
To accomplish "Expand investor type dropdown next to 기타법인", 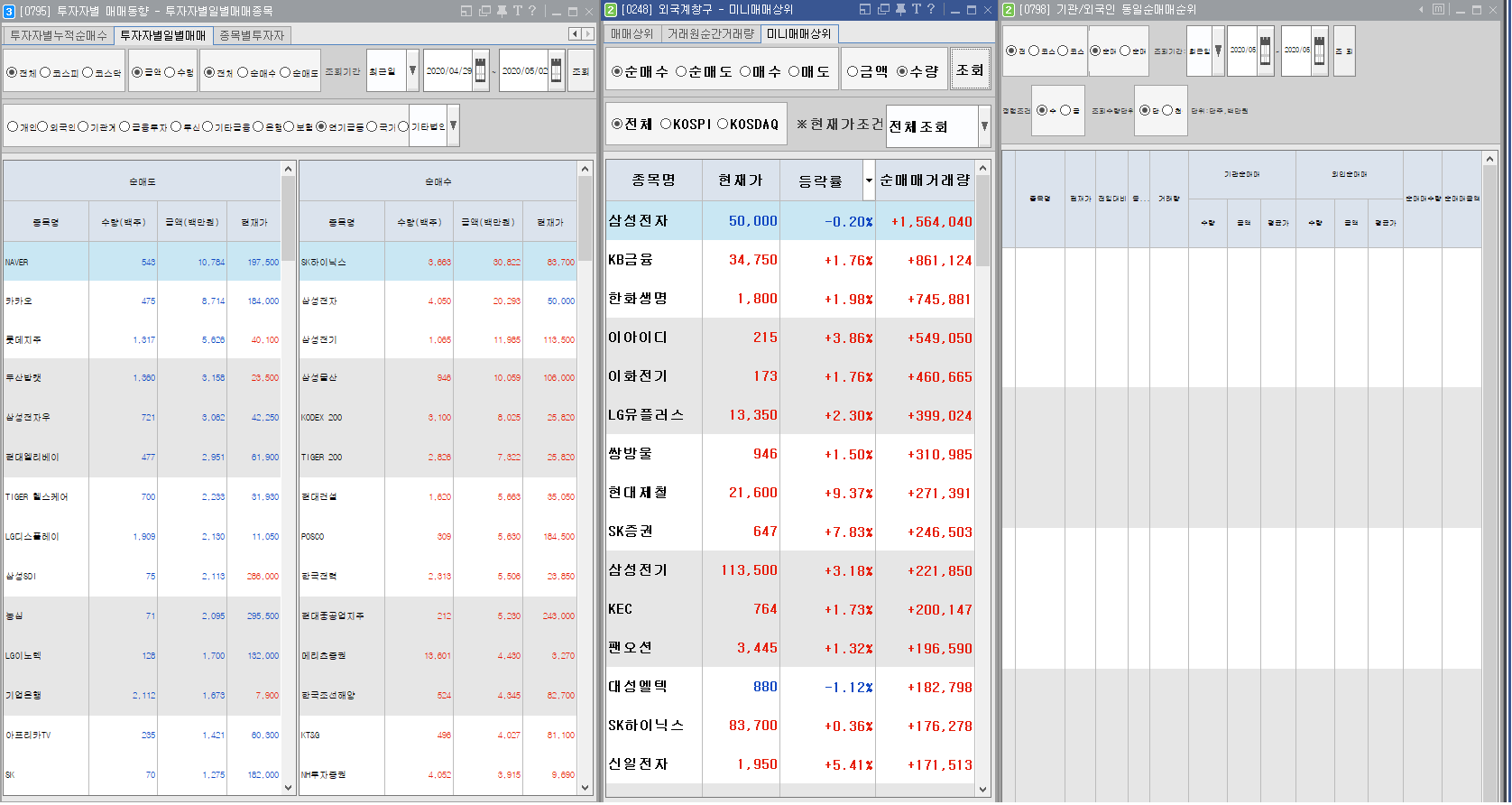I will click(454, 126).
